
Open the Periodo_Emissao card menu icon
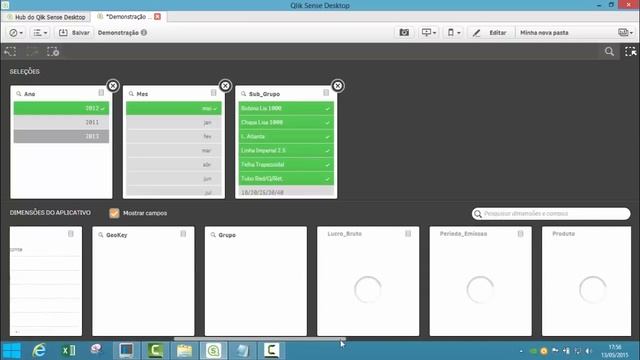pos(520,234)
